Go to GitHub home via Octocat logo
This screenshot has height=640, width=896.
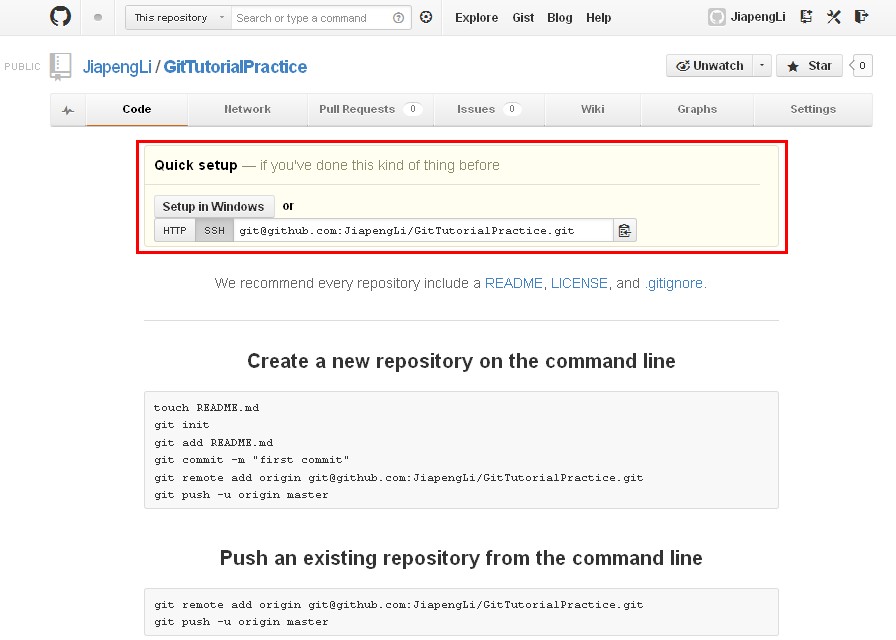61,17
